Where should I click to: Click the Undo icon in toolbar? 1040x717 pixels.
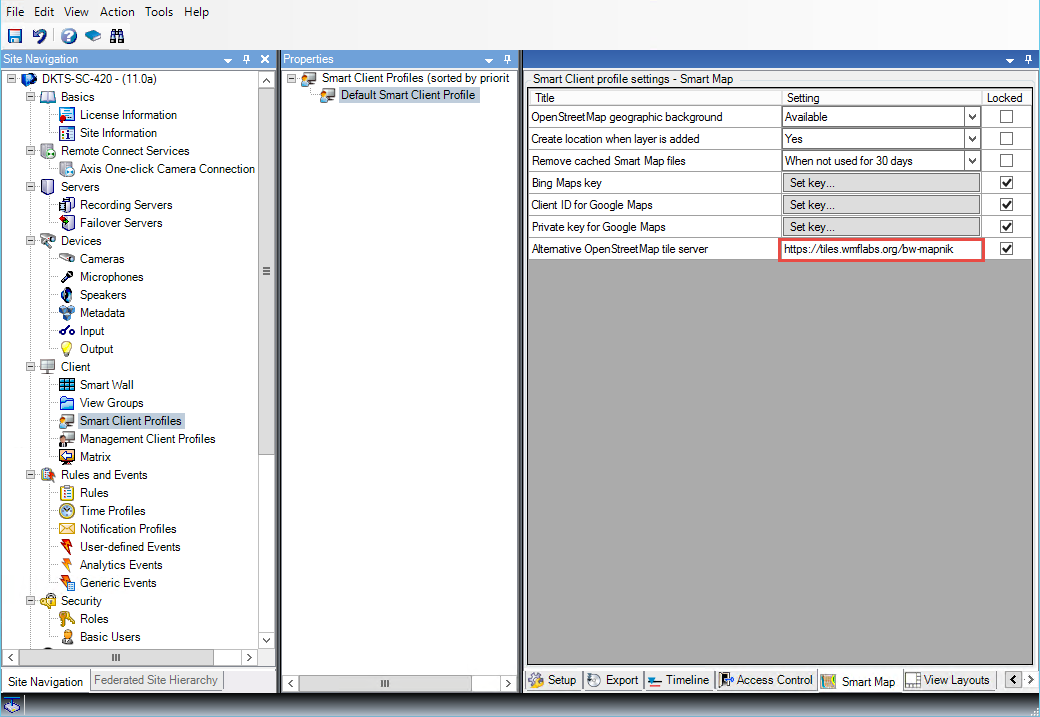click(39, 36)
